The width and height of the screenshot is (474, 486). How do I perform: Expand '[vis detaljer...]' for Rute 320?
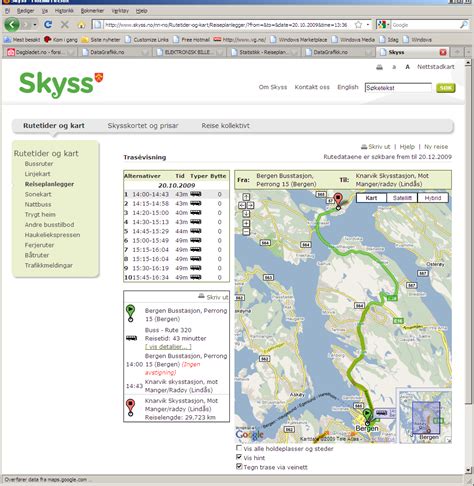[168, 347]
